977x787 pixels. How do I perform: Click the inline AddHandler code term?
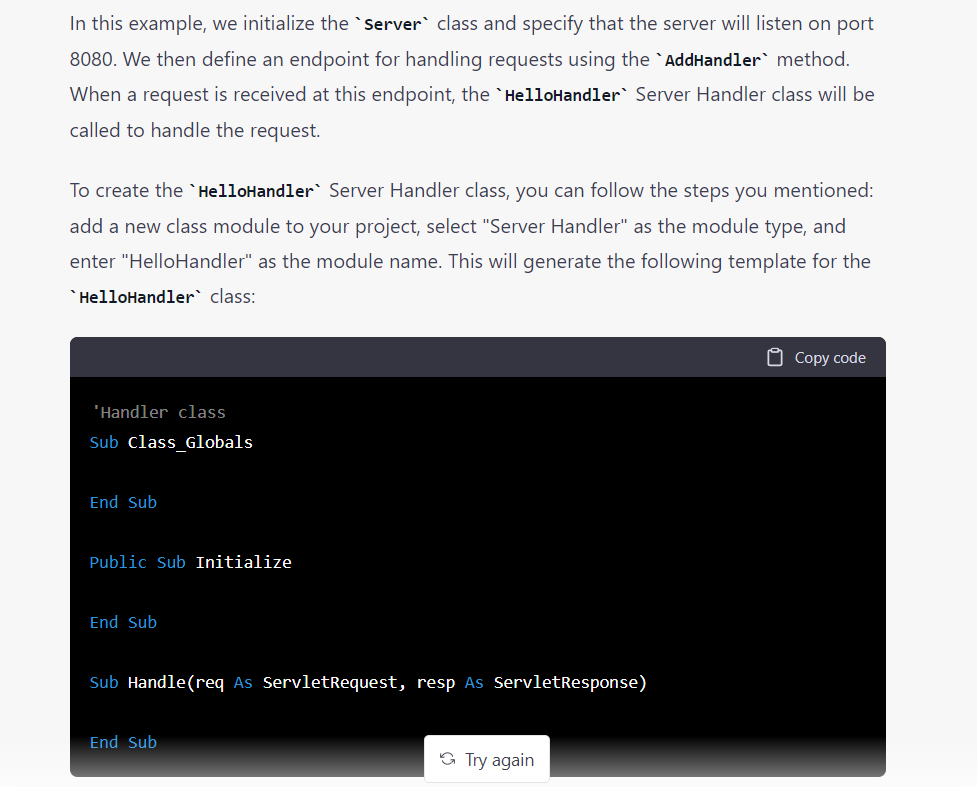pos(712,60)
